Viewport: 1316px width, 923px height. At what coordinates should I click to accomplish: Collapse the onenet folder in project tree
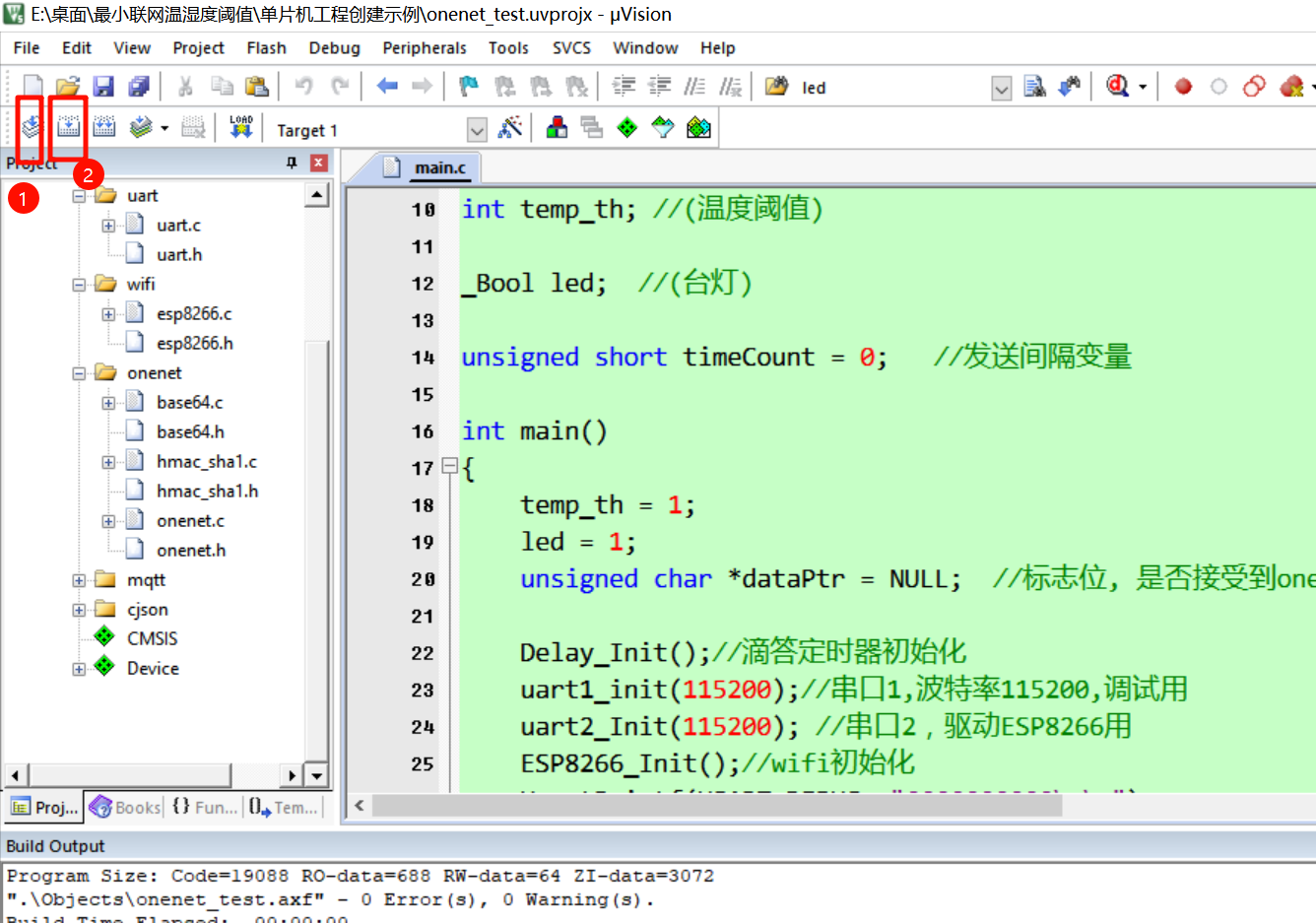coord(79,373)
